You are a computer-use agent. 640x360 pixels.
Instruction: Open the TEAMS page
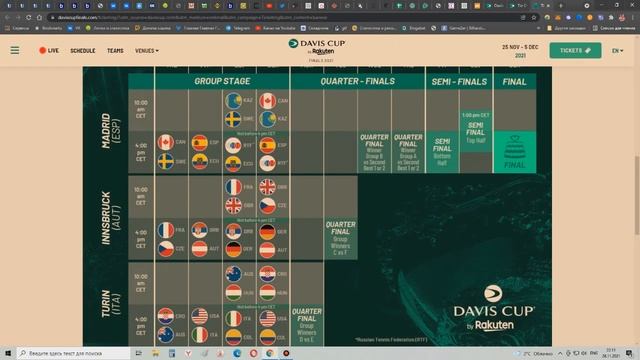115,51
